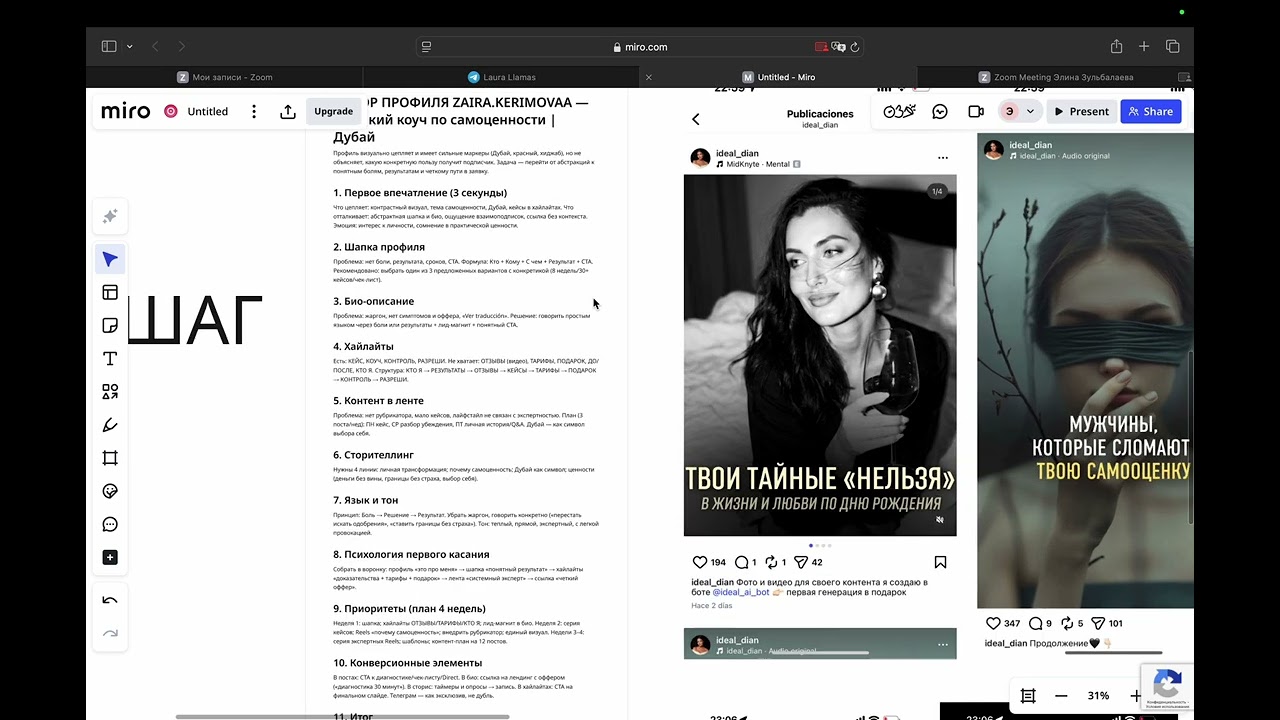1280x720 pixels.
Task: Open collaboration activities icon in top bar
Action: [900, 111]
